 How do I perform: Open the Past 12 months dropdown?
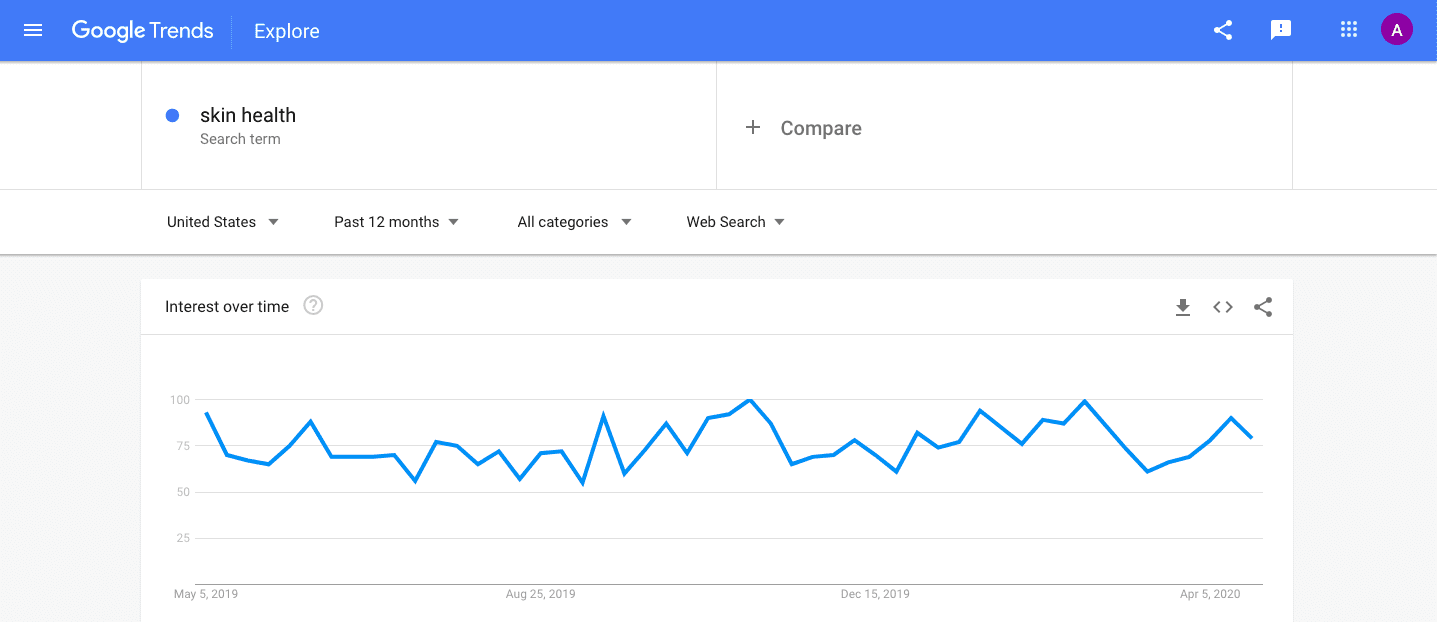click(x=396, y=222)
